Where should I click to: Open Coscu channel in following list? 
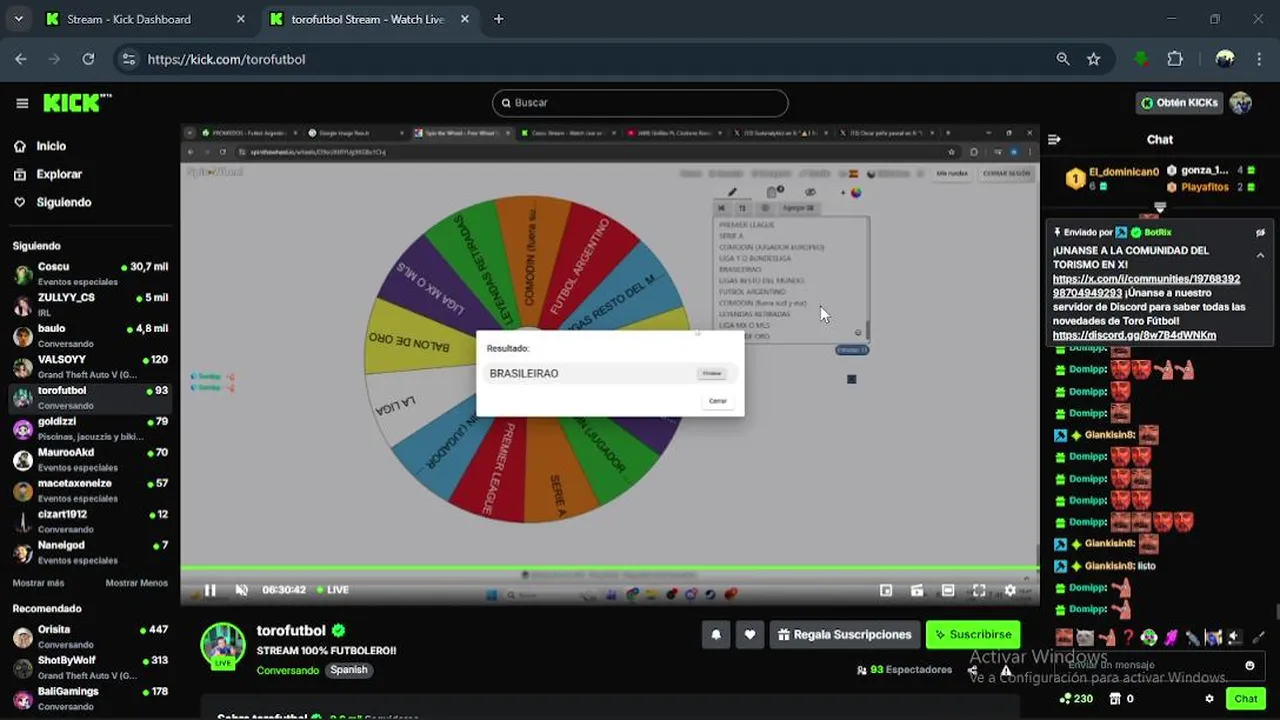(90, 273)
